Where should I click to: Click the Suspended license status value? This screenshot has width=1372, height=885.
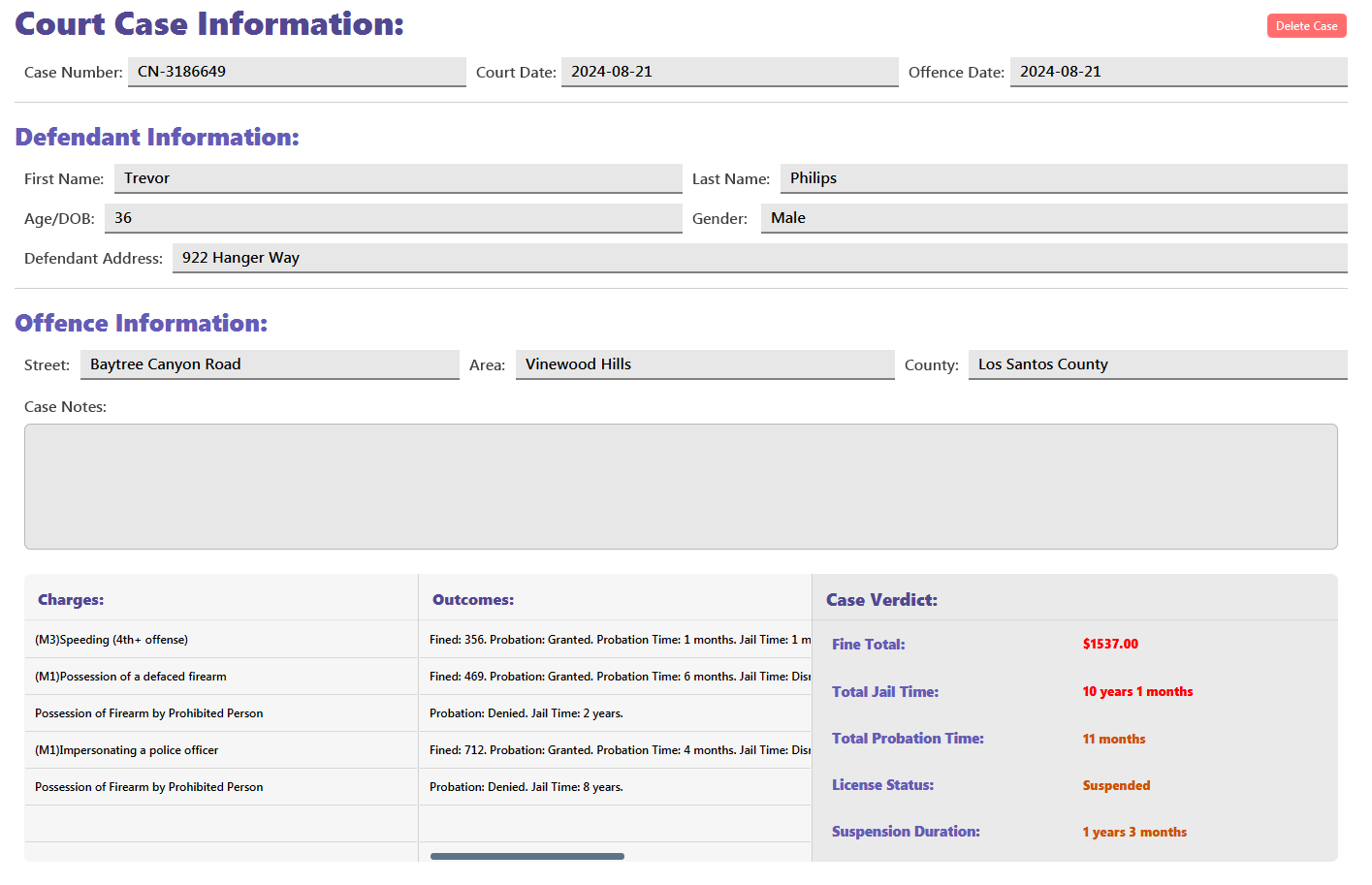click(x=1116, y=785)
